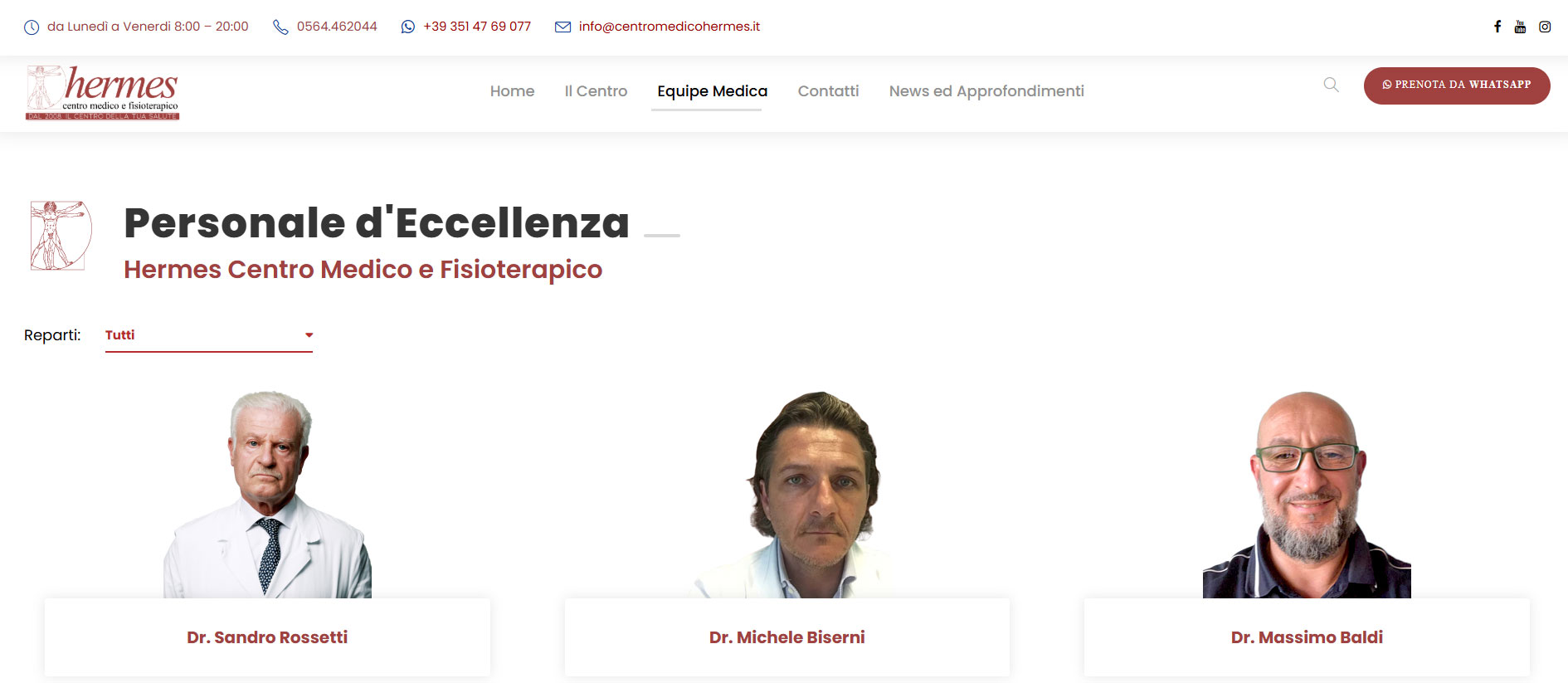Viewport: 1568px width, 683px height.
Task: Expand the Reparti dropdown arrow
Action: coord(309,335)
